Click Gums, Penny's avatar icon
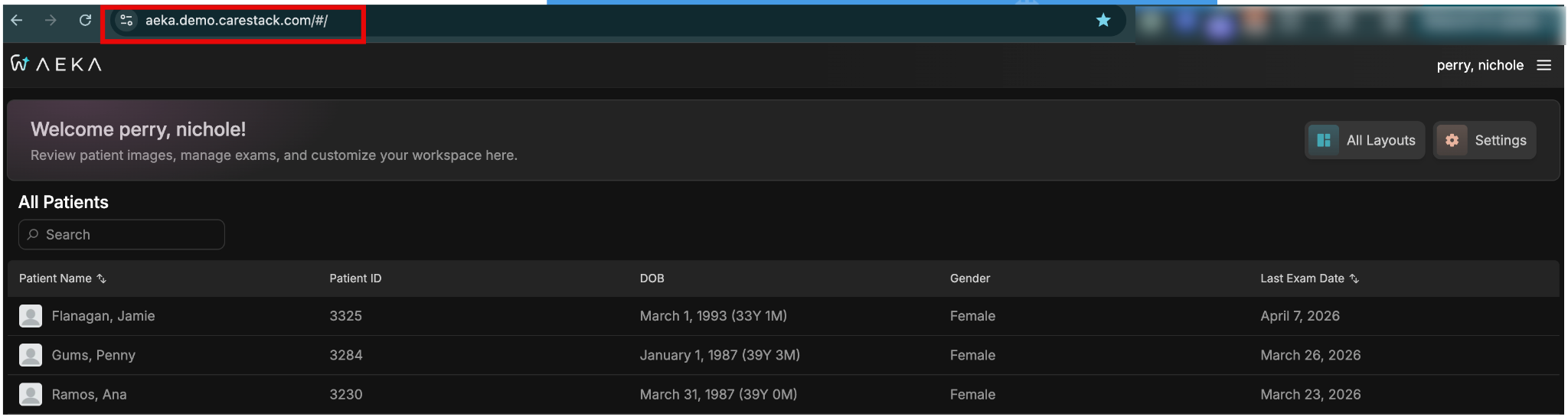The height and width of the screenshot is (417, 1568). click(x=31, y=355)
